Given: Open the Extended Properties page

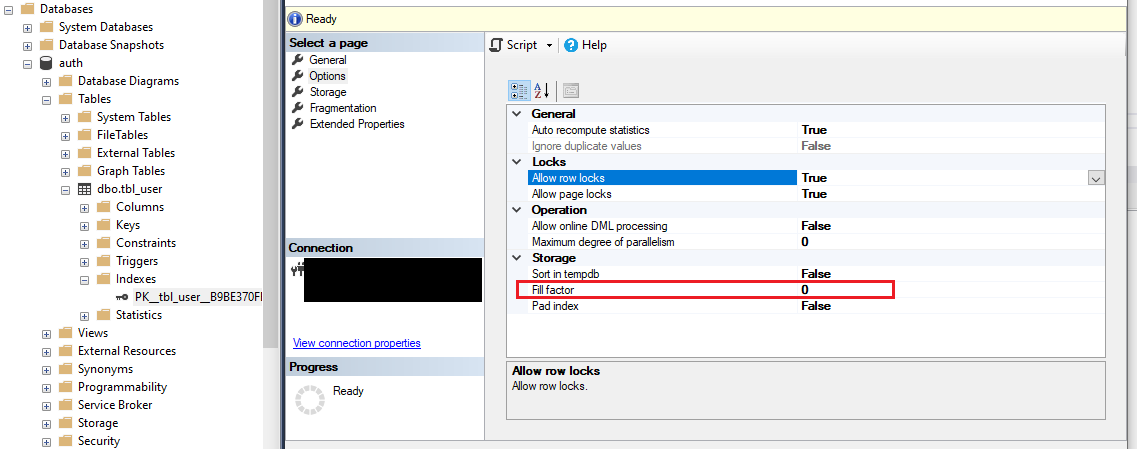Looking at the screenshot, I should 356,124.
